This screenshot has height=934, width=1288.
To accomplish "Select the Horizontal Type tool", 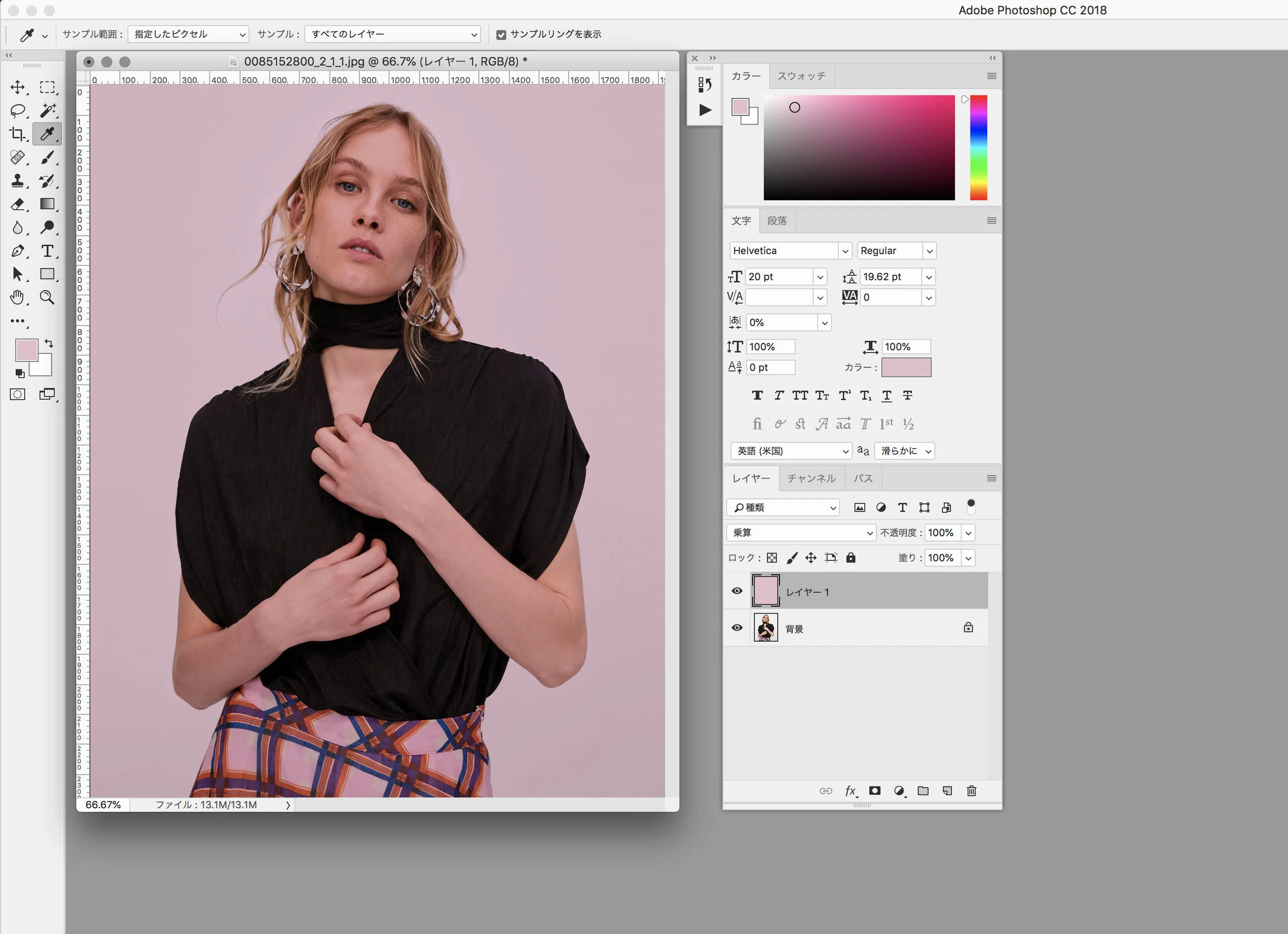I will click(47, 251).
